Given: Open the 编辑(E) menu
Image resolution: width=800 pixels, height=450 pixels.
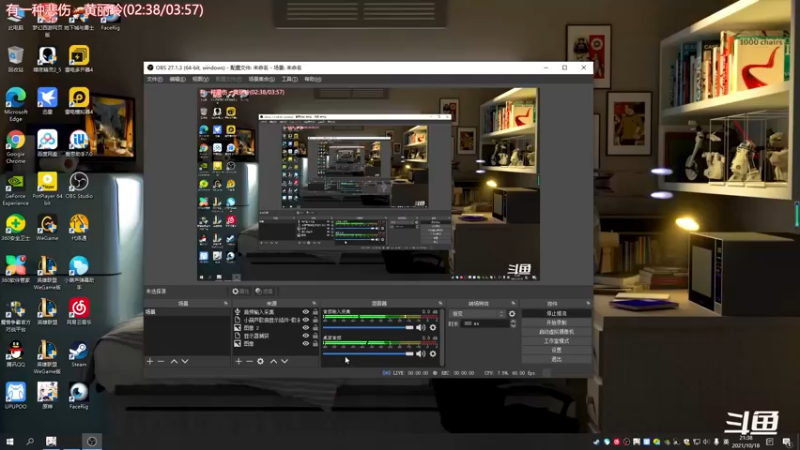Looking at the screenshot, I should click(178, 79).
